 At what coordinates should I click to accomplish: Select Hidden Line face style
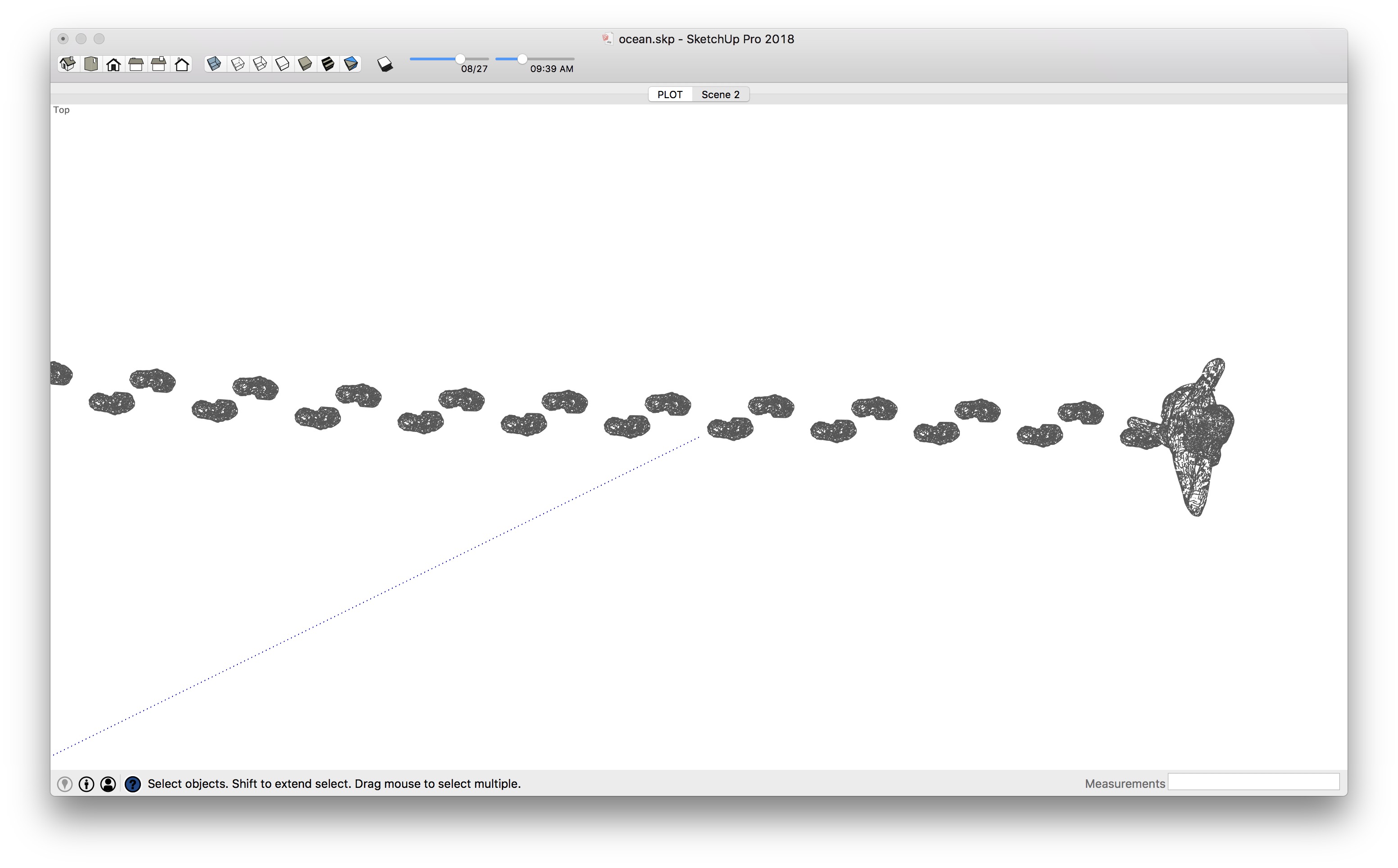(x=282, y=64)
